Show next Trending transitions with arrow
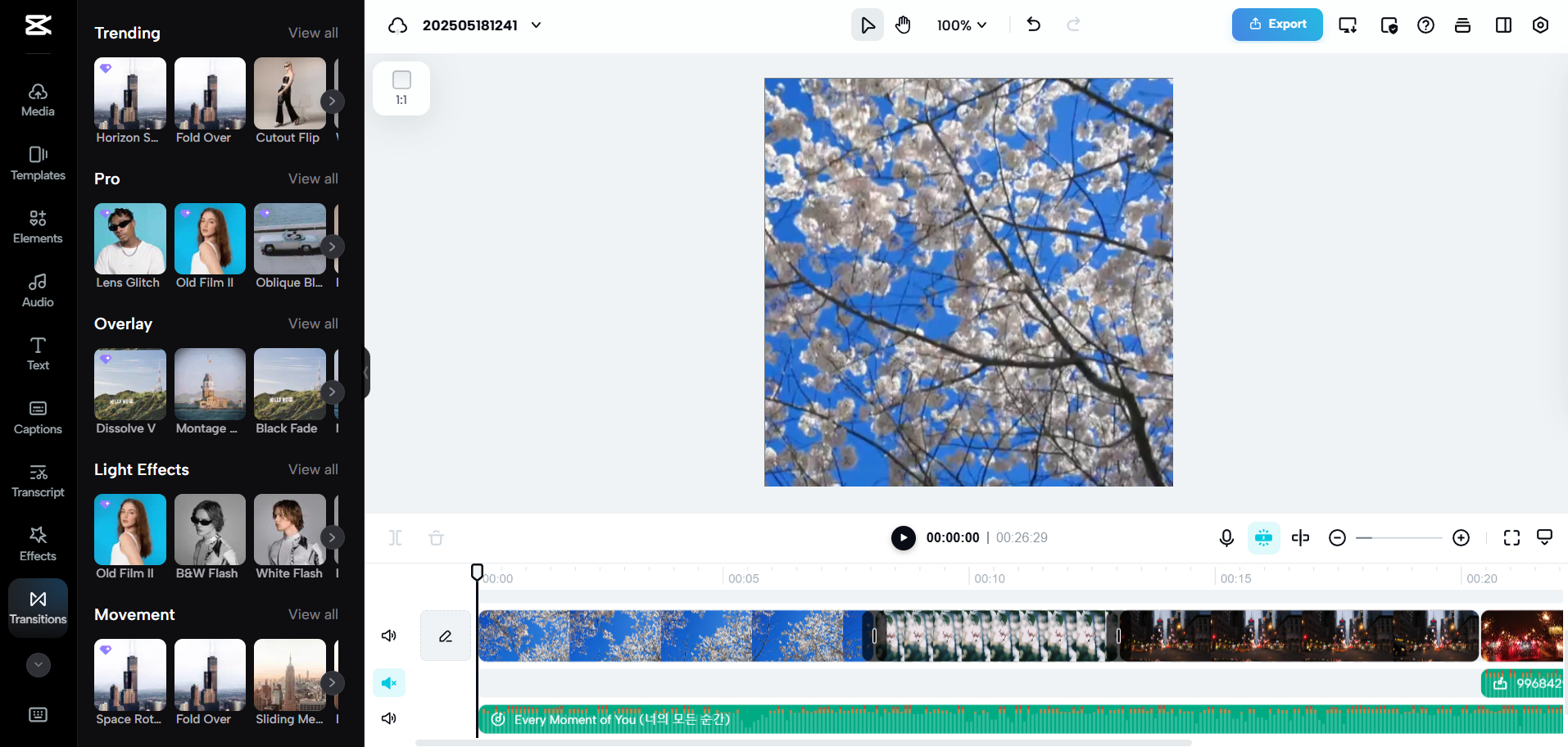This screenshot has height=747, width=1568. pos(332,102)
